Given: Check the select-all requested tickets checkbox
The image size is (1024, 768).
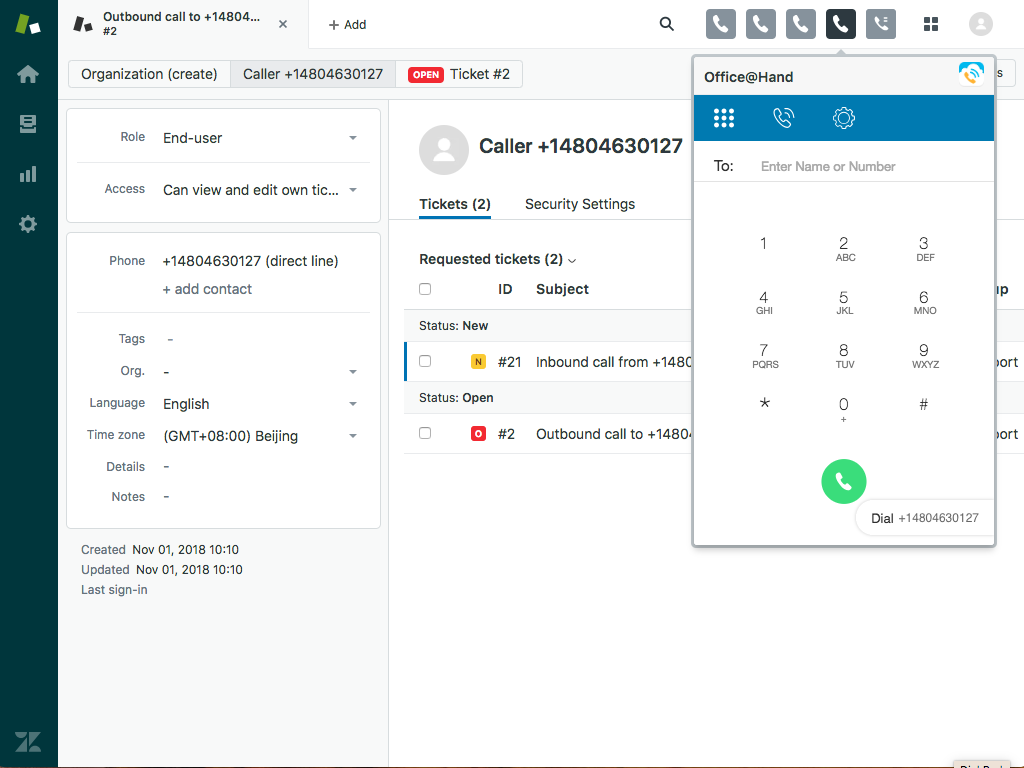Looking at the screenshot, I should pos(425,288).
